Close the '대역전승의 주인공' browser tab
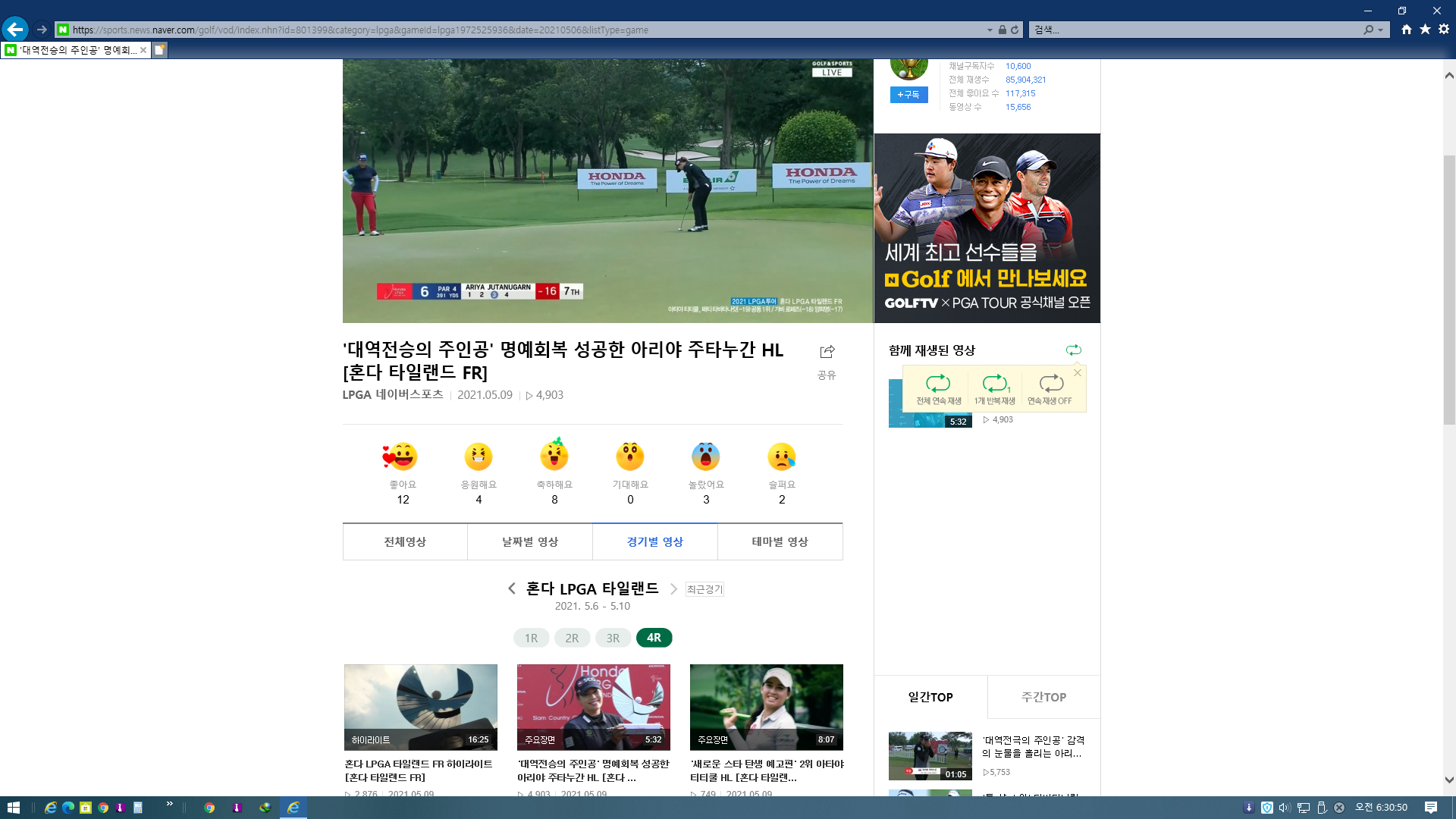Viewport: 1456px width, 819px height. [x=143, y=50]
